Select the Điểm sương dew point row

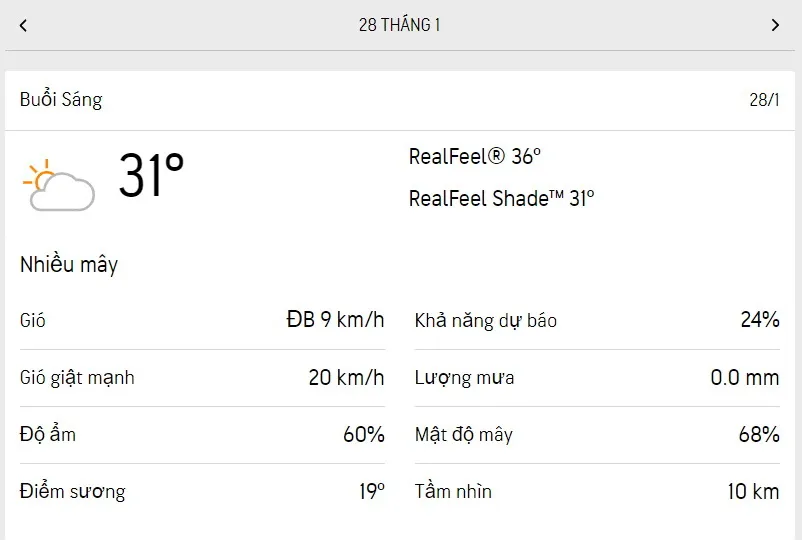202,492
